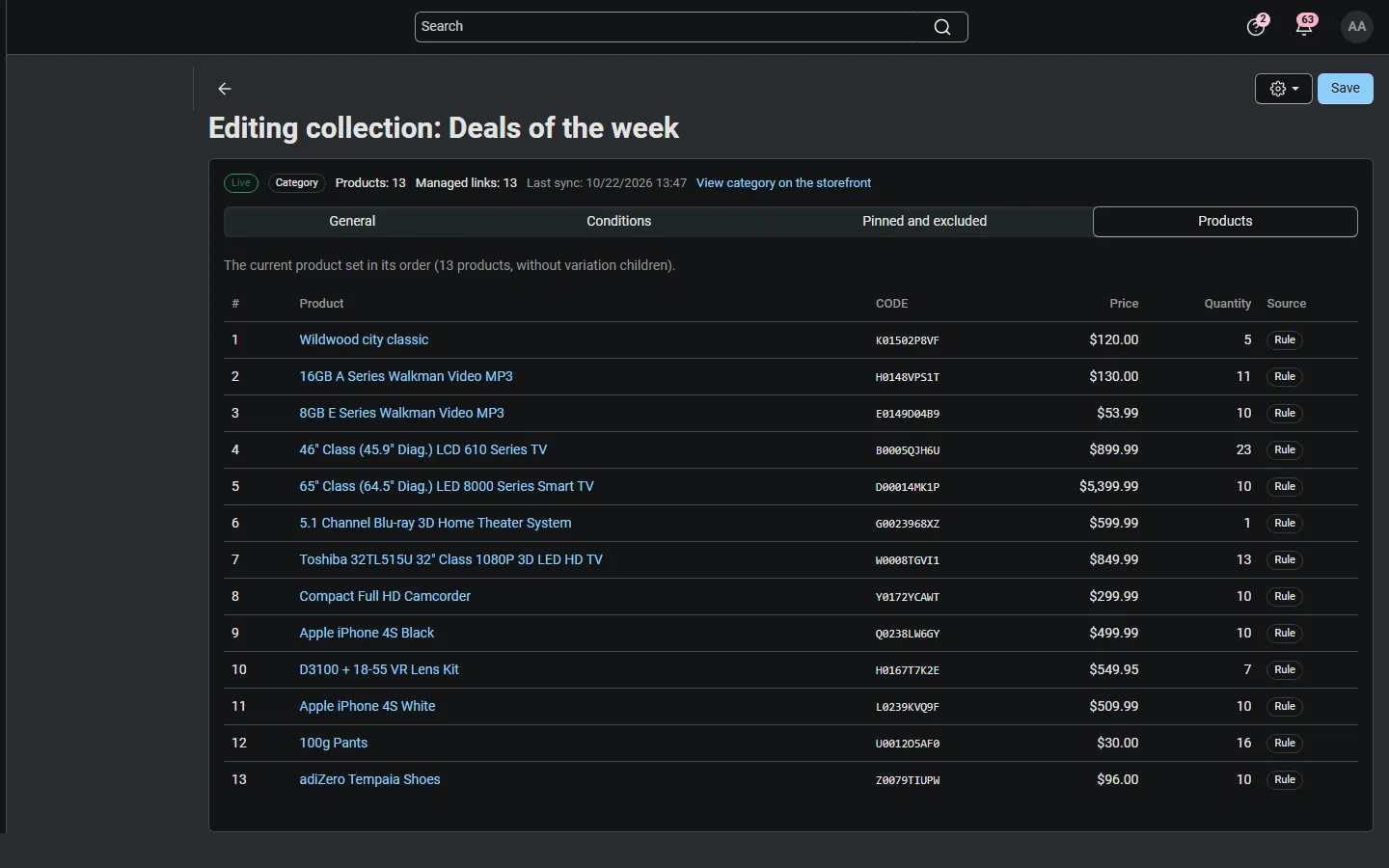The image size is (1389, 868).
Task: Open 16GB A Series Walkman Video MP3
Action: [x=406, y=376]
